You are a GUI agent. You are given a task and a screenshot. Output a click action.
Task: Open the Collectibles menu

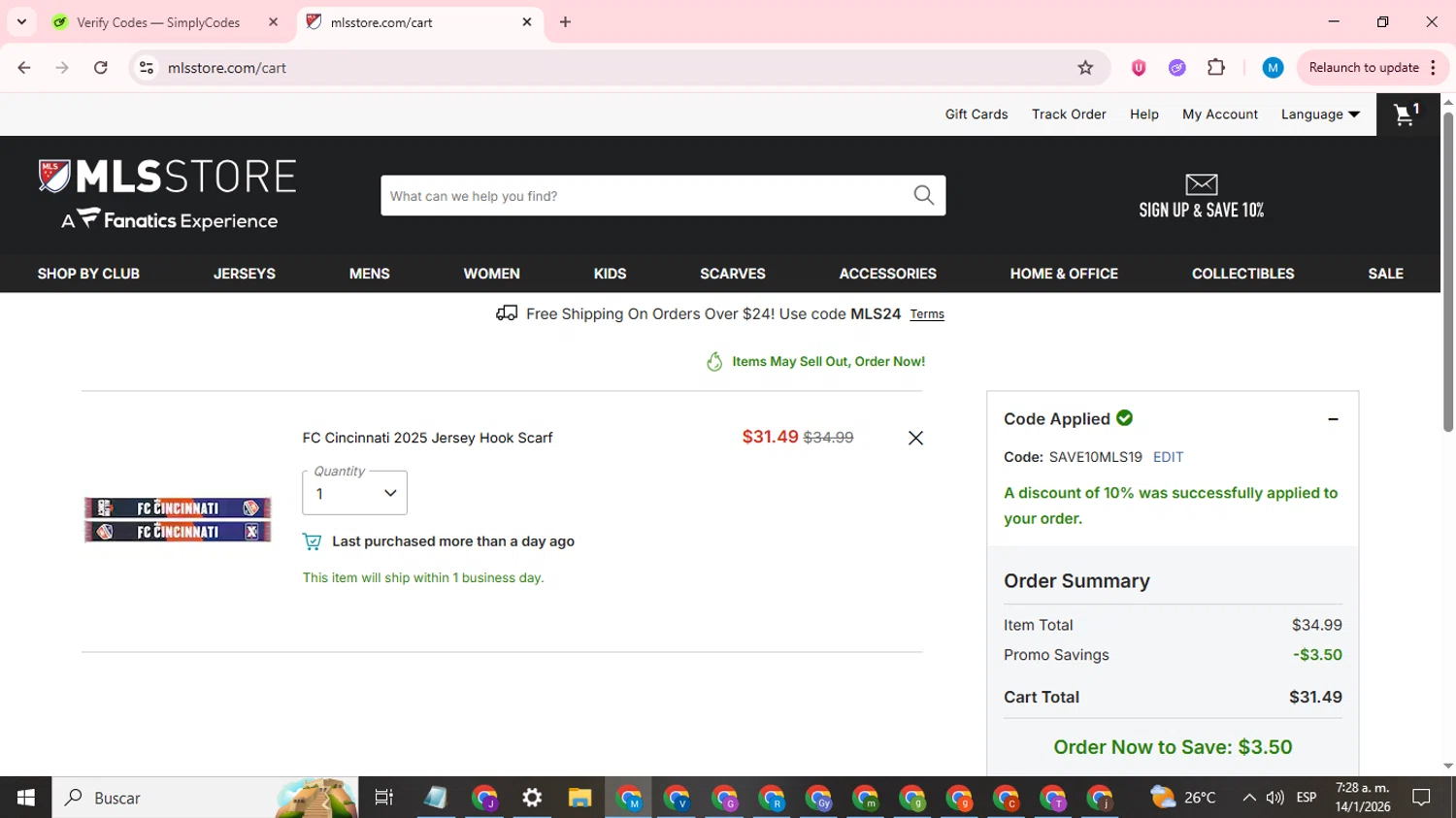point(1243,274)
